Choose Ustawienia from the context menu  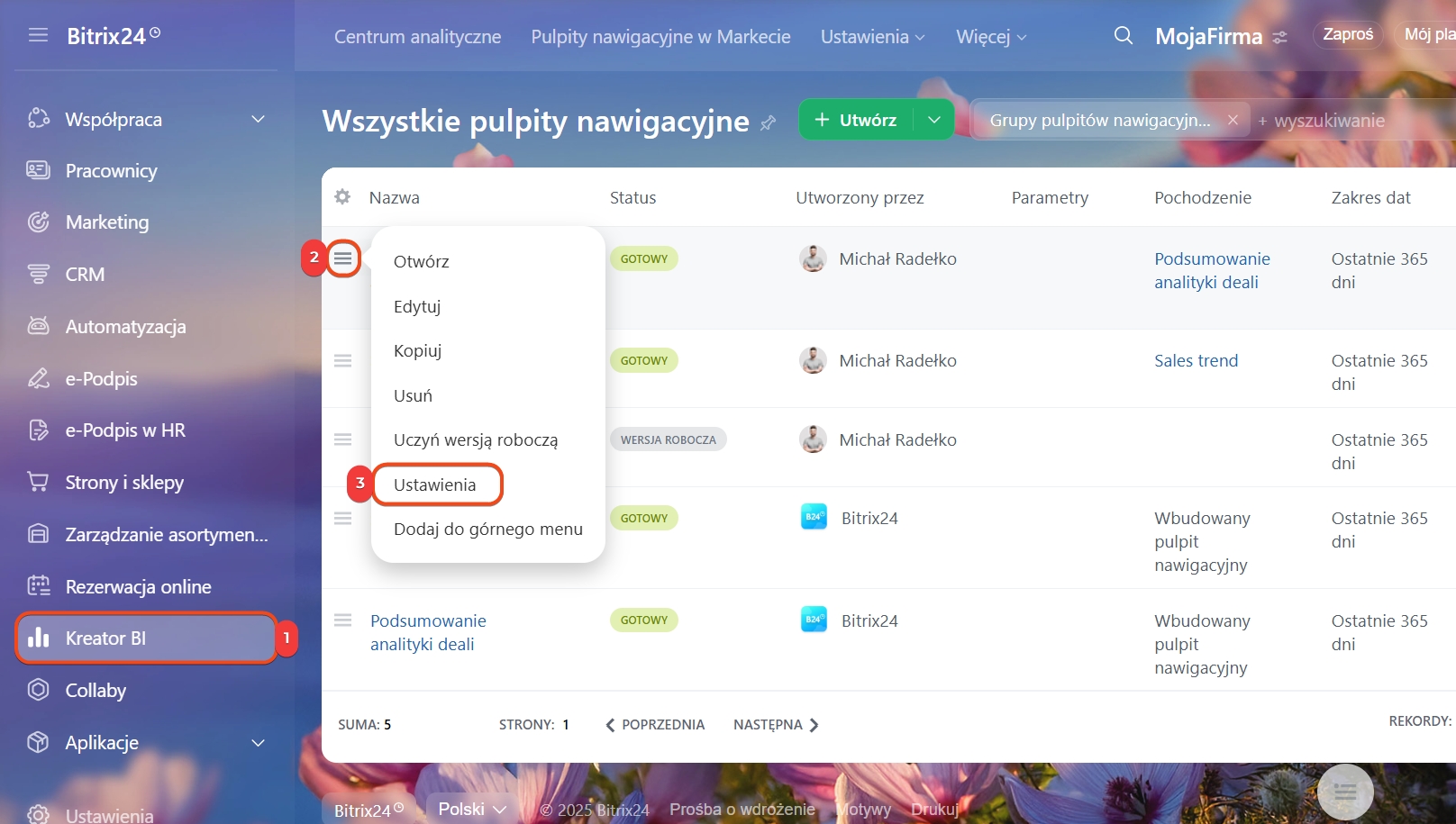pyautogui.click(x=435, y=485)
